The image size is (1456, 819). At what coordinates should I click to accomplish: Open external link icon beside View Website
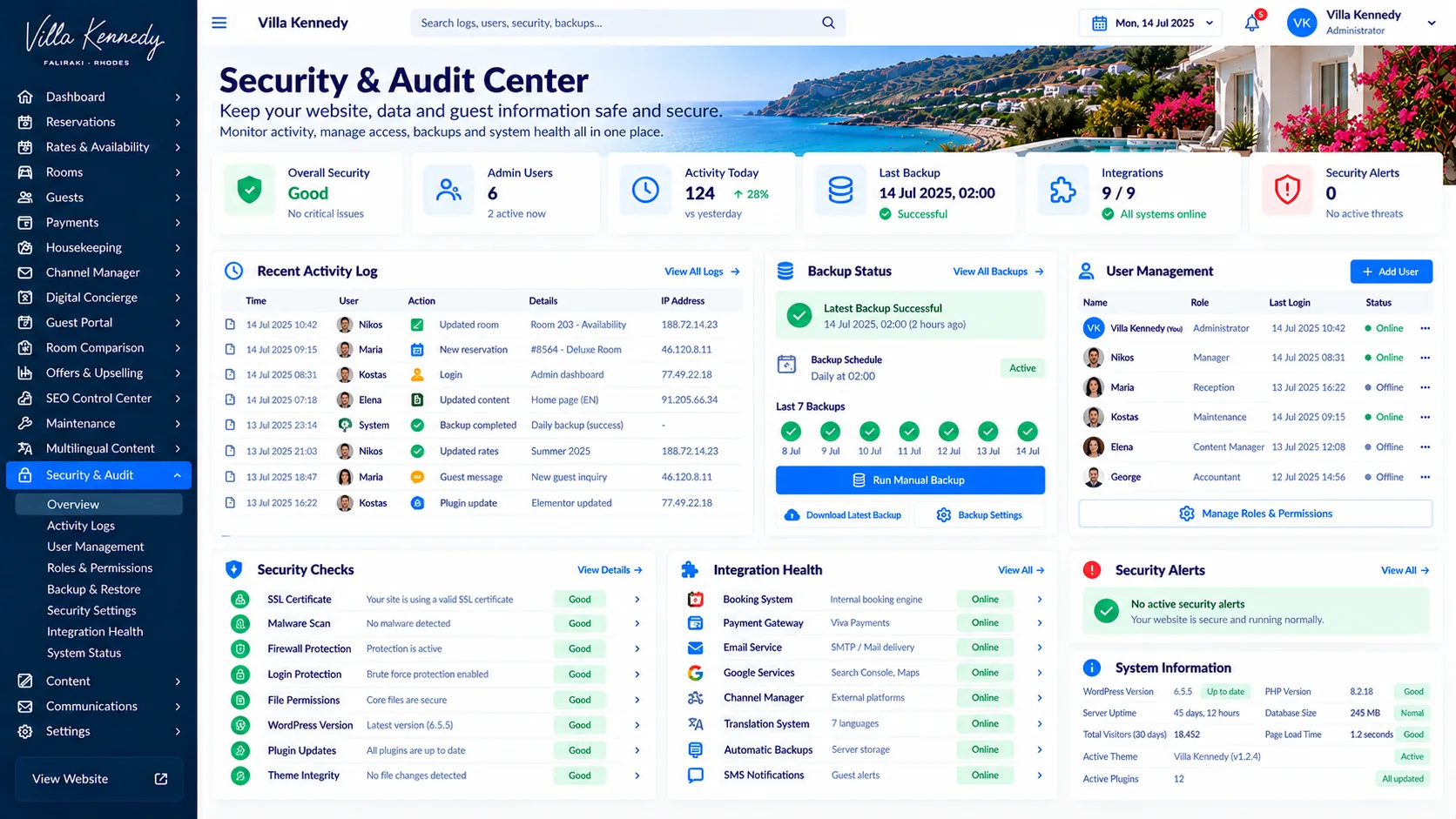pyautogui.click(x=161, y=779)
